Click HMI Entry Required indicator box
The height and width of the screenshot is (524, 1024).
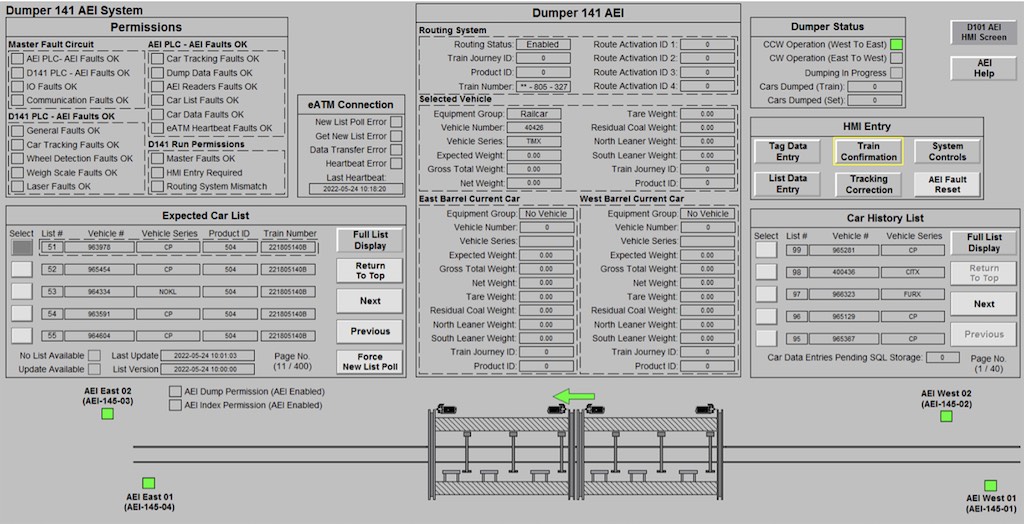click(x=157, y=172)
